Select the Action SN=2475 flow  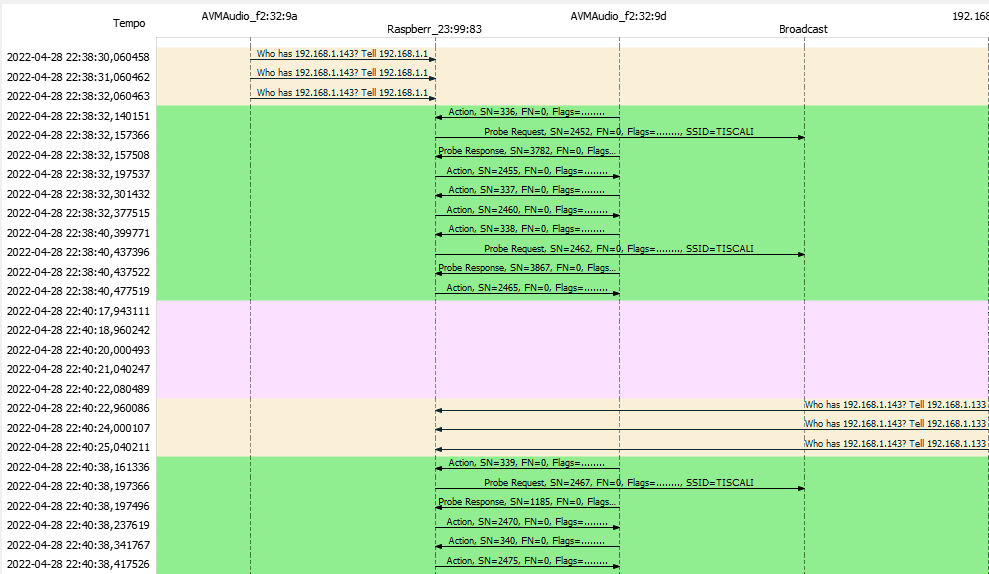[x=527, y=561]
